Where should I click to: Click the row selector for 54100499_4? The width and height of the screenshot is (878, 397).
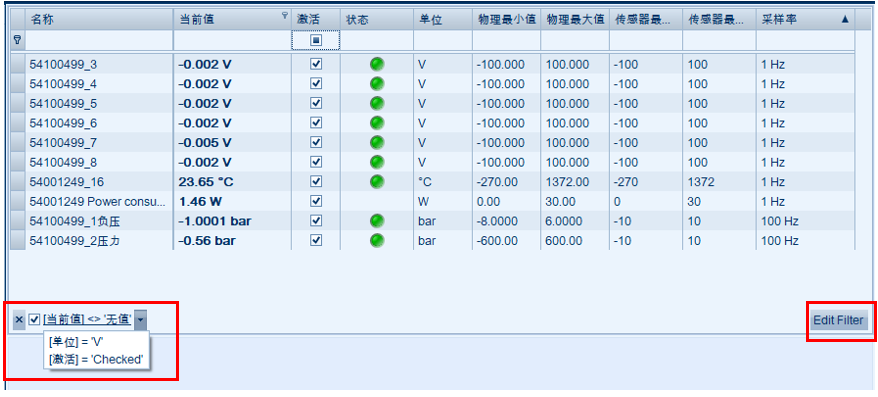tap(17, 84)
